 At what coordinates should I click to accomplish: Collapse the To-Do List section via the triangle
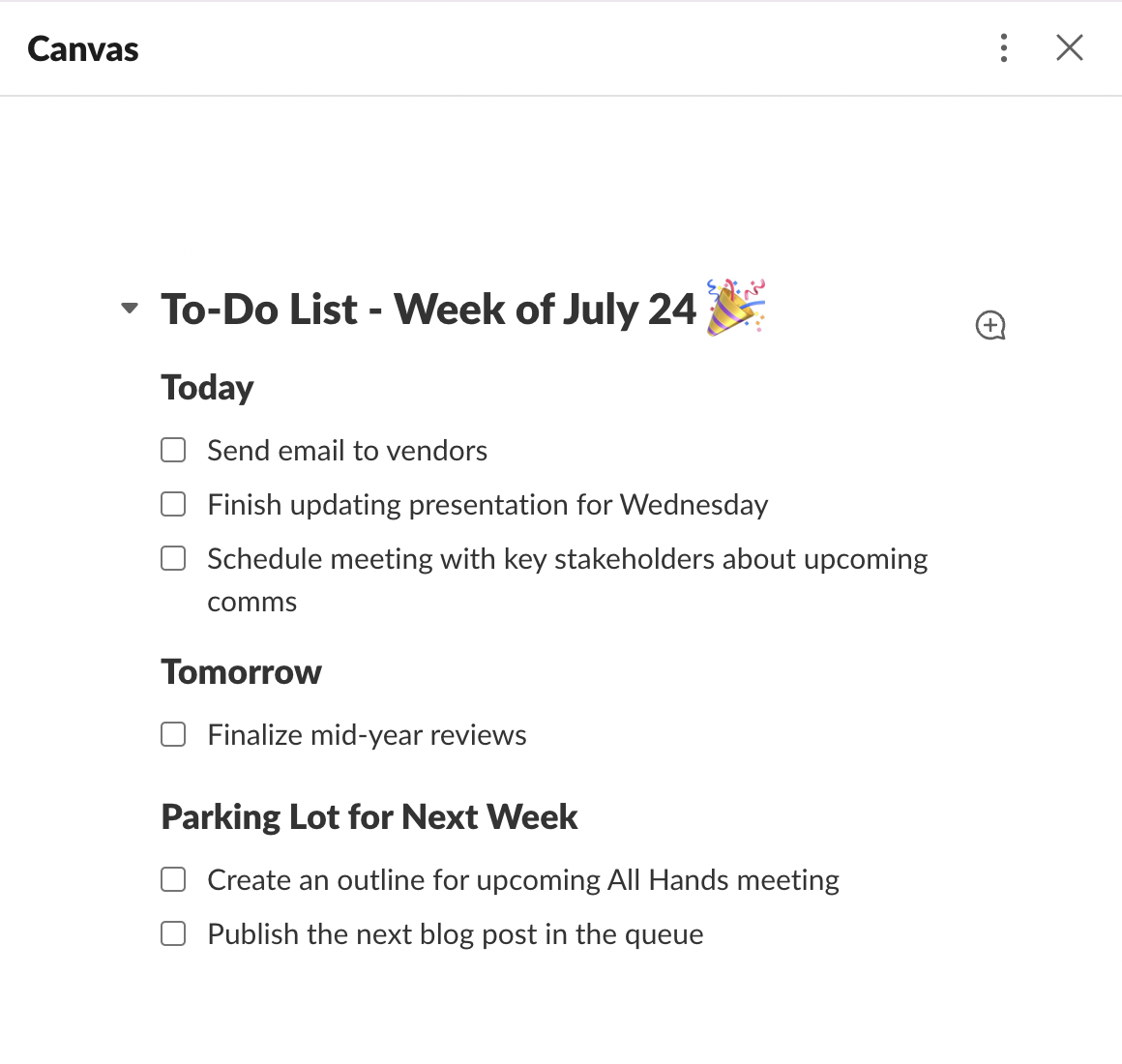[x=128, y=308]
